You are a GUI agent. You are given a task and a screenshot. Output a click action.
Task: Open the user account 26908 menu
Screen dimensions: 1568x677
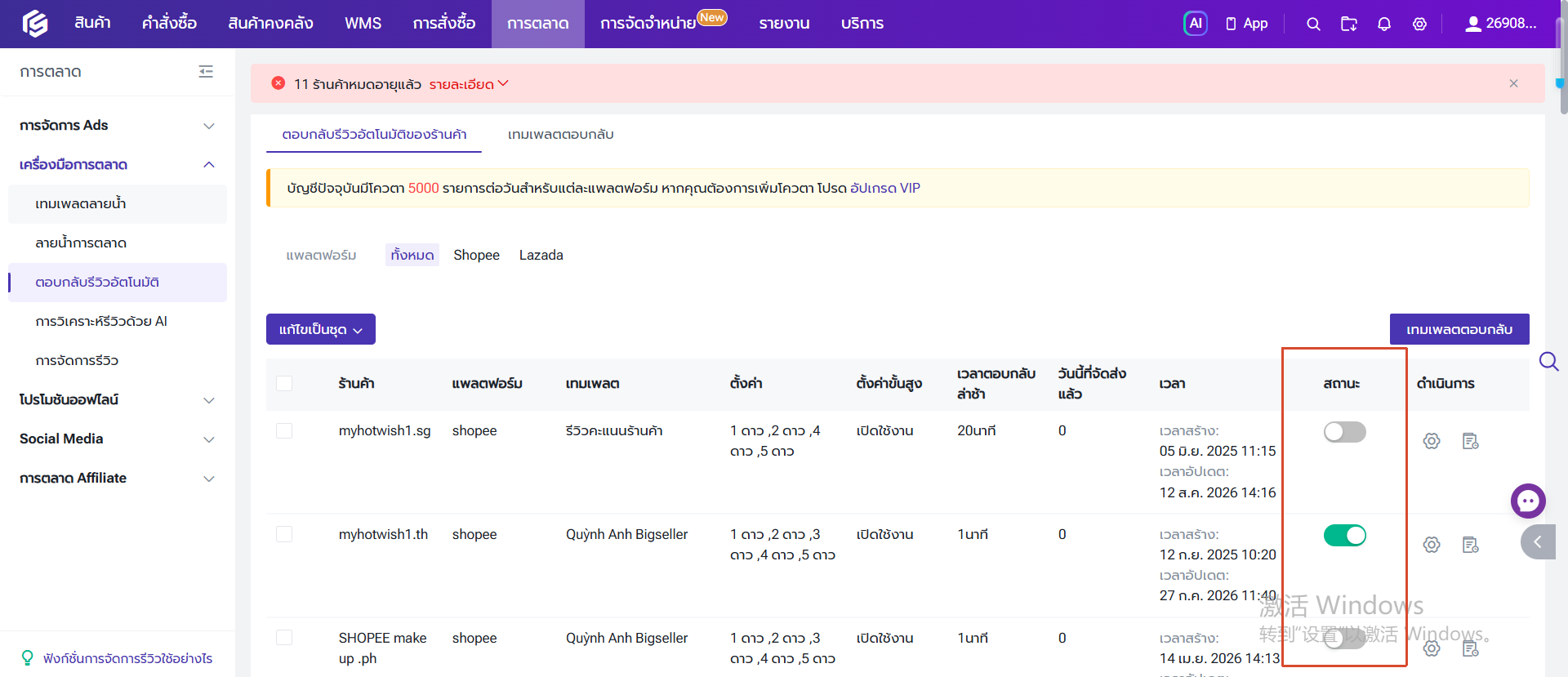[x=1500, y=24]
